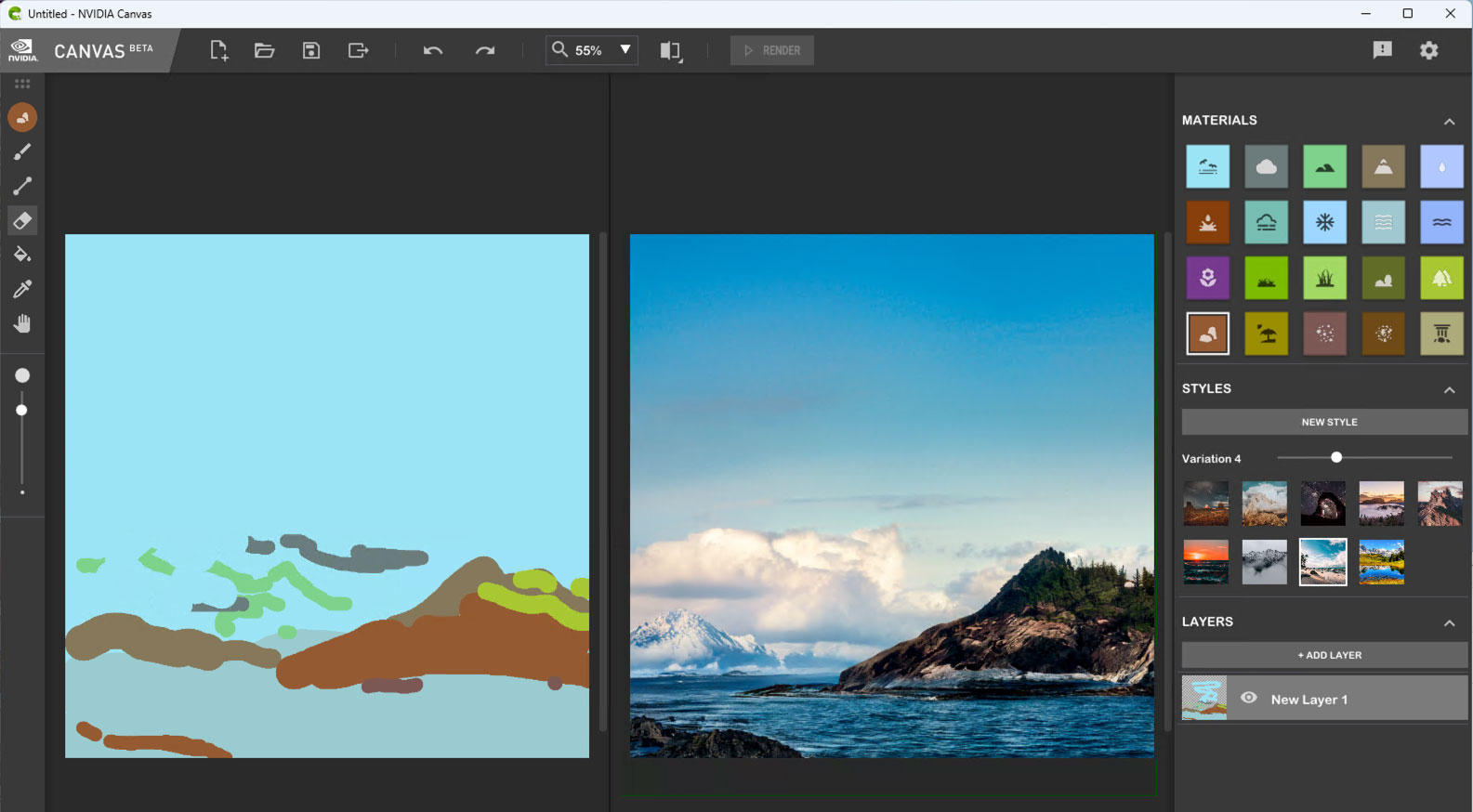Select the Cloud material swatch
1473x812 pixels.
[x=1266, y=167]
